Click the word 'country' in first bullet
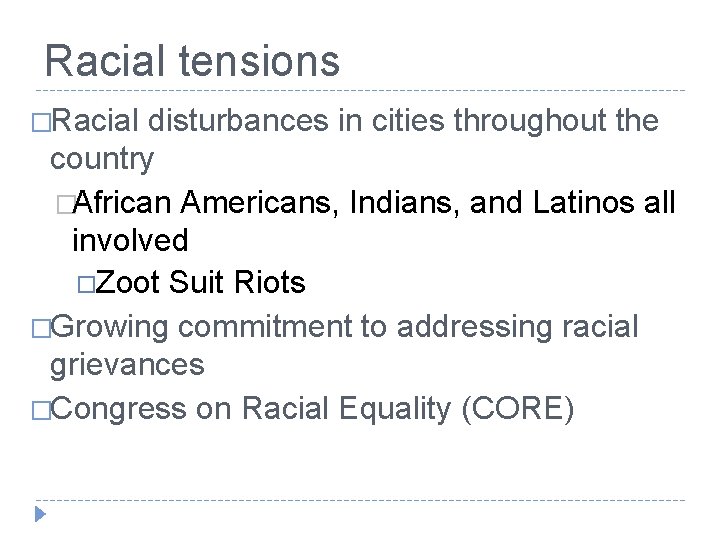720x540 pixels. (x=102, y=159)
